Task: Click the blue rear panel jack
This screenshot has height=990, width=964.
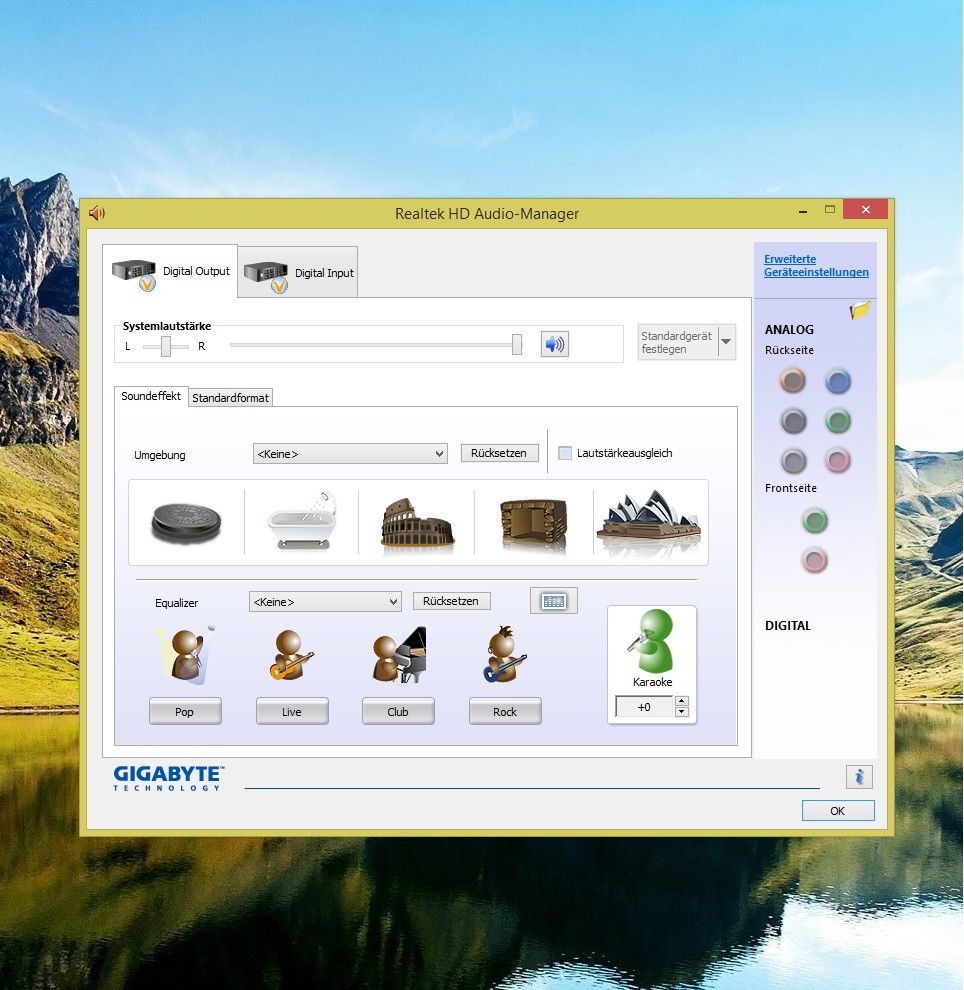Action: coord(838,381)
